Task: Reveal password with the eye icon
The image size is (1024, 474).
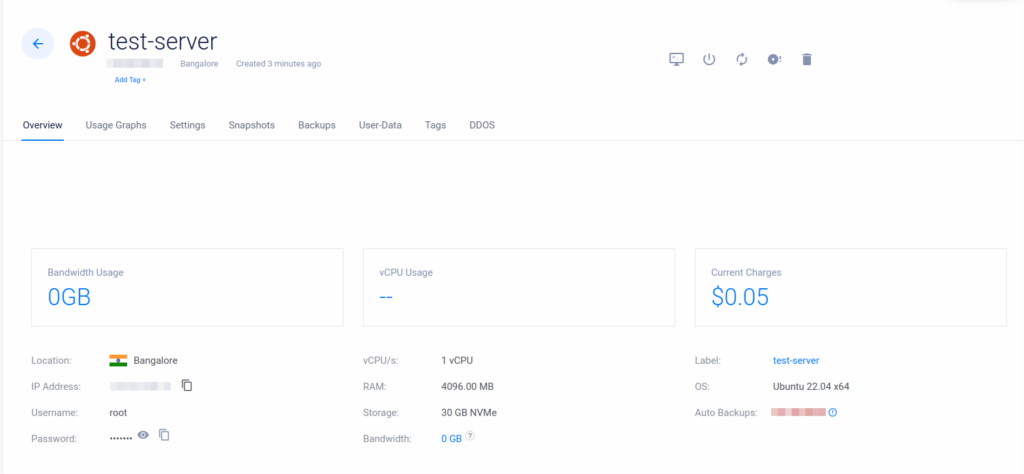Action: [143, 435]
